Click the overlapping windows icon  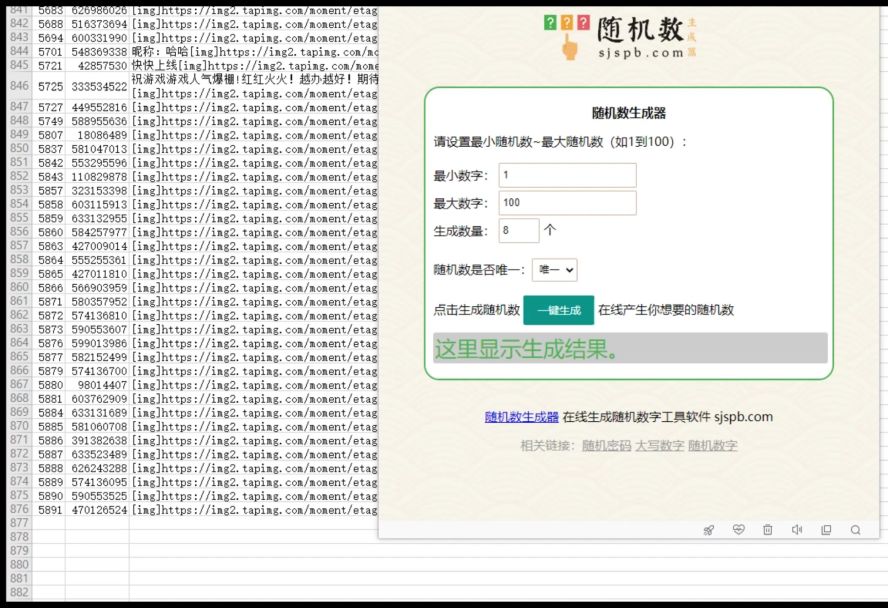pos(826,530)
